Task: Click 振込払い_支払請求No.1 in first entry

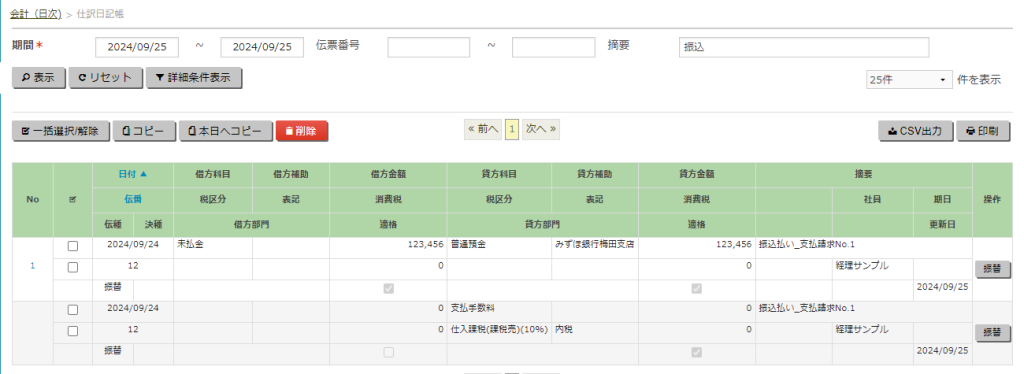Action: click(807, 245)
